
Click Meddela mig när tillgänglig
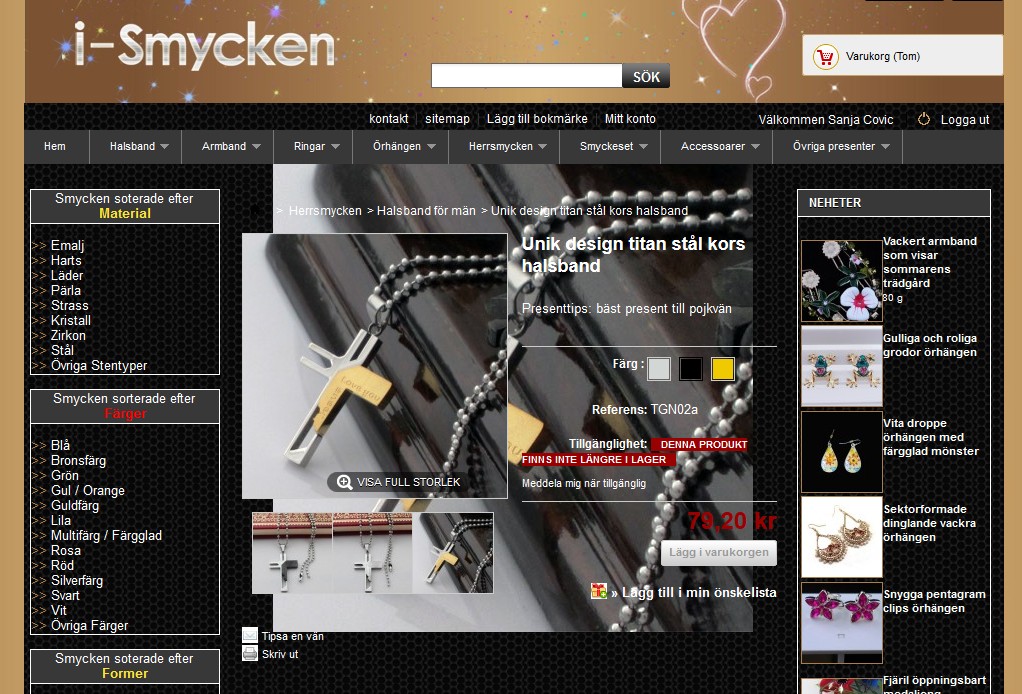coord(584,483)
